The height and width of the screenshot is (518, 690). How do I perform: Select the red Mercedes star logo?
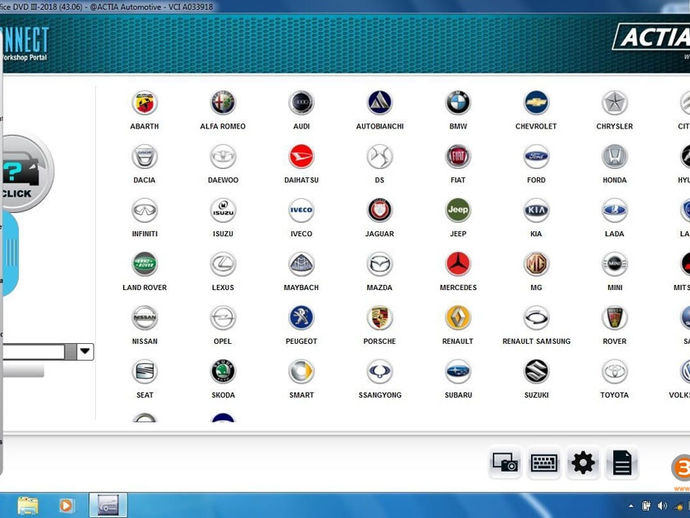pos(458,264)
